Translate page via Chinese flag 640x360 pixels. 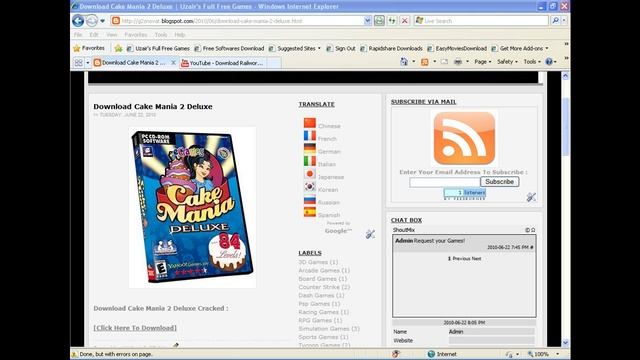(x=310, y=123)
